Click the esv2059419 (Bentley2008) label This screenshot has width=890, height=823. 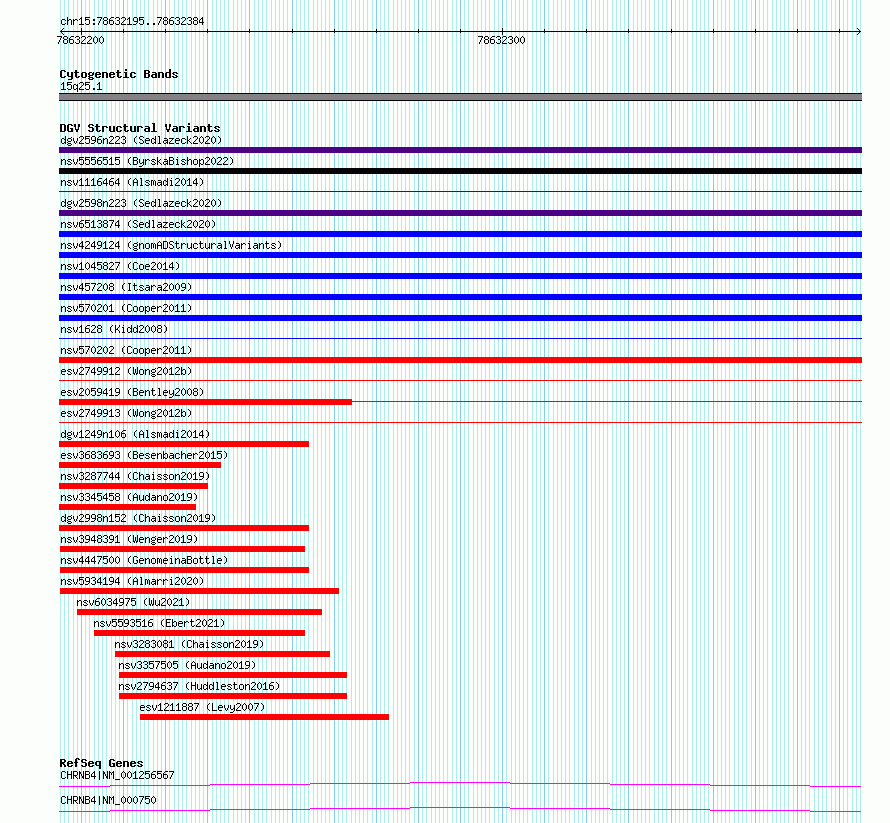(132, 392)
